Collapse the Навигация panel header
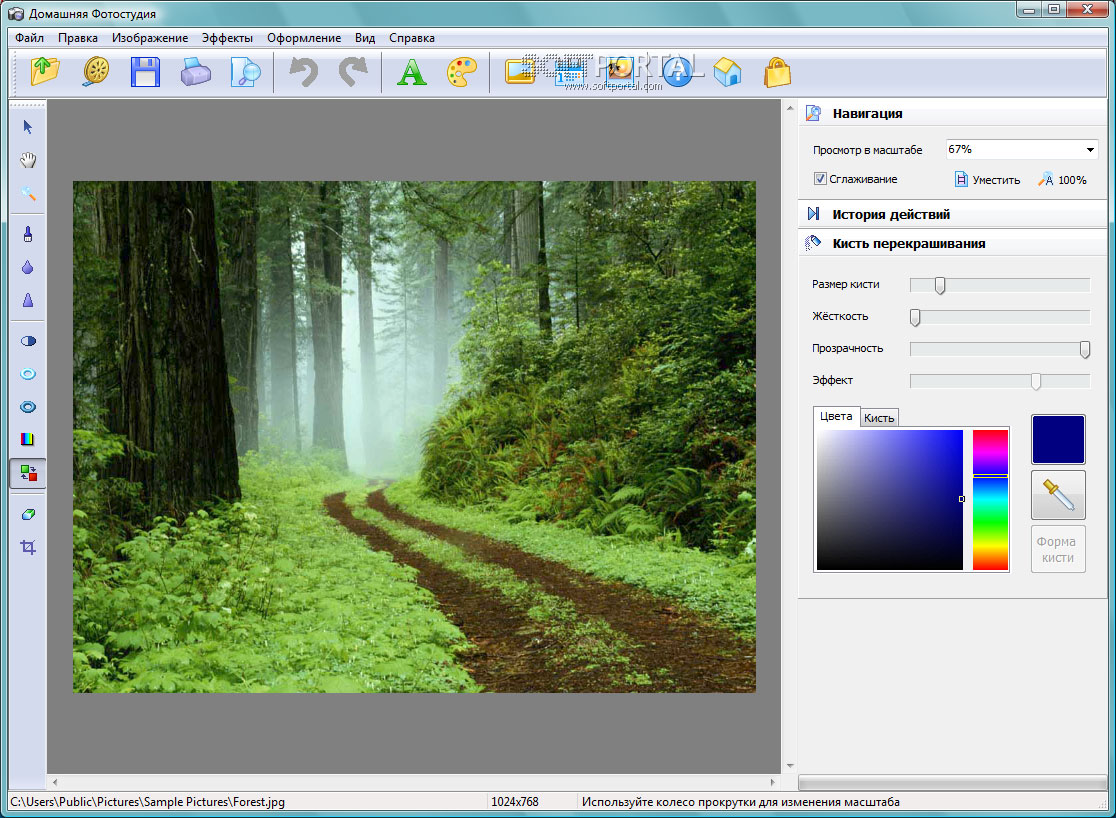Screen dimensions: 1116x818 pos(867,113)
